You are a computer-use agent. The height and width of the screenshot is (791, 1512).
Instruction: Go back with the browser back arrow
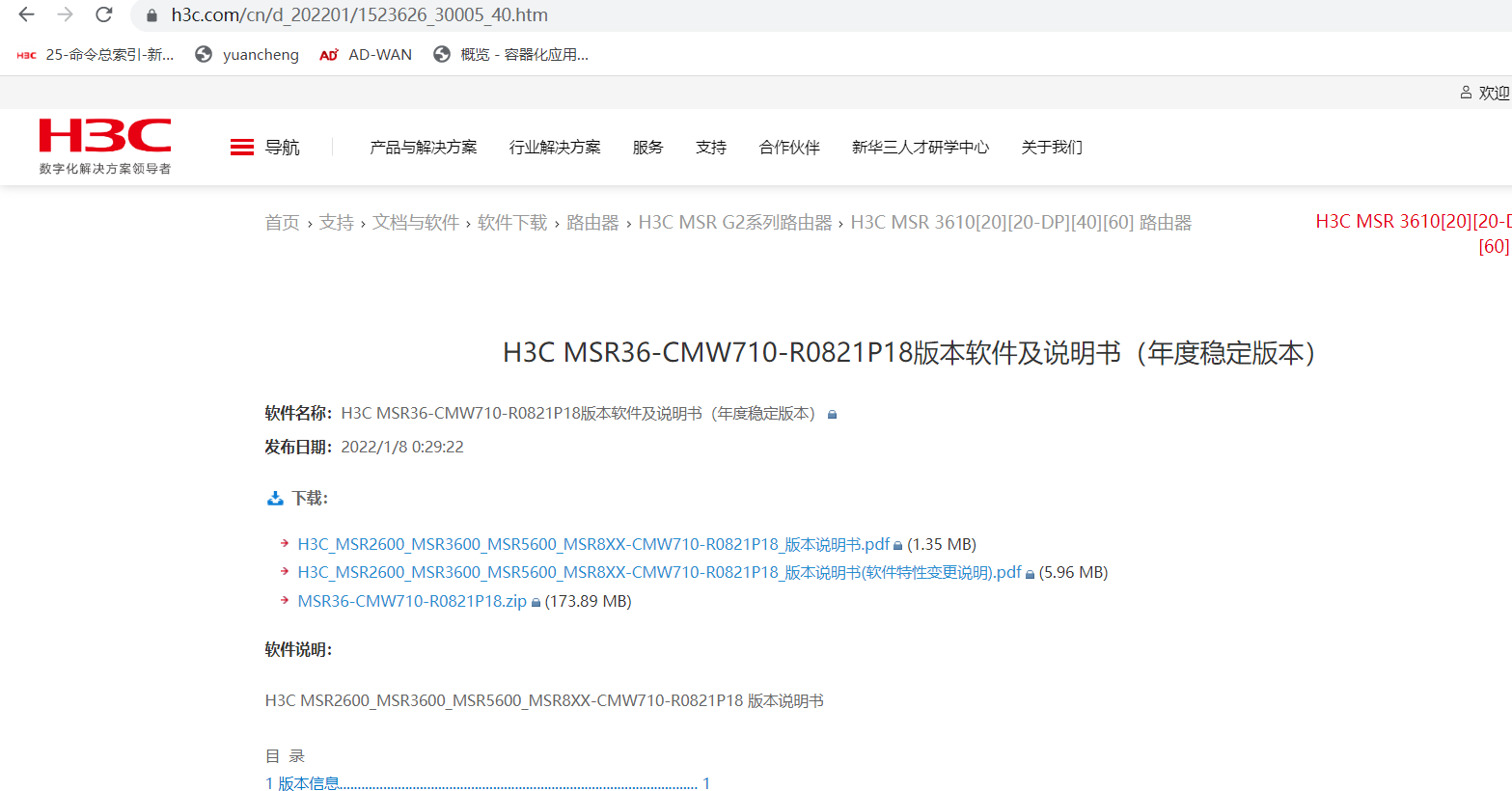[x=26, y=14]
